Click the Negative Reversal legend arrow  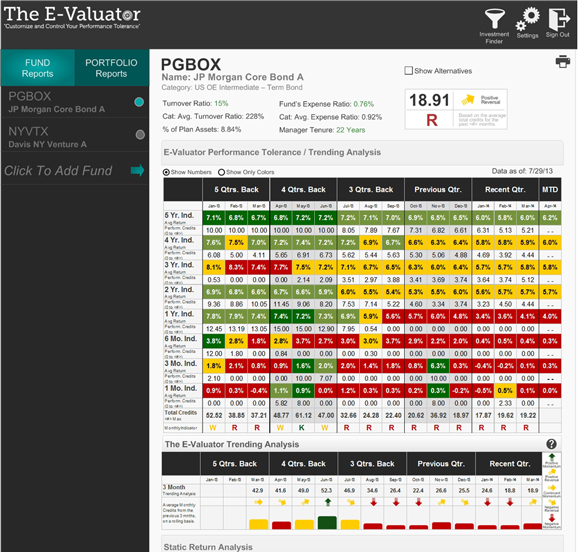tap(551, 502)
